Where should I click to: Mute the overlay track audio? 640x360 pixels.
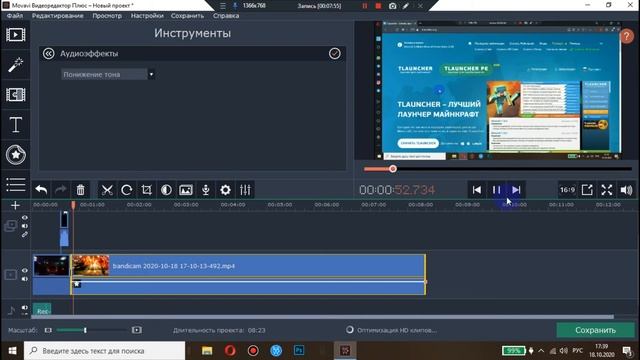click(x=25, y=226)
